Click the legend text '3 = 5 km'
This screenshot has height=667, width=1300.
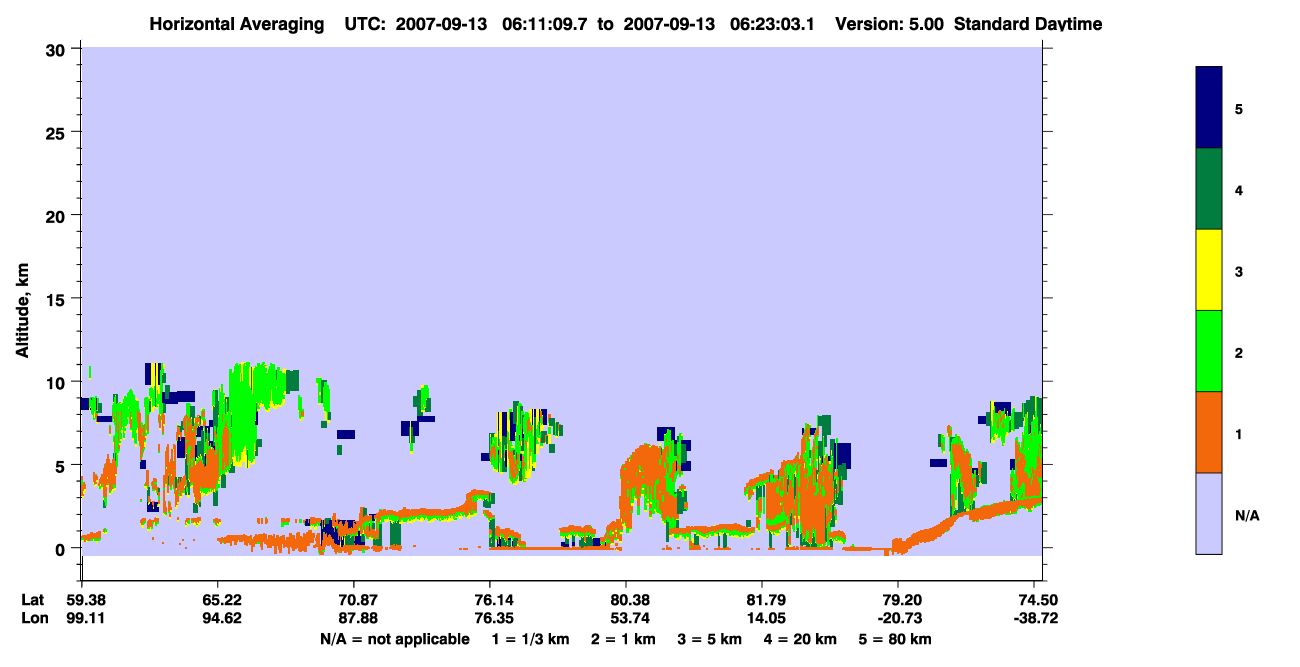(x=710, y=639)
